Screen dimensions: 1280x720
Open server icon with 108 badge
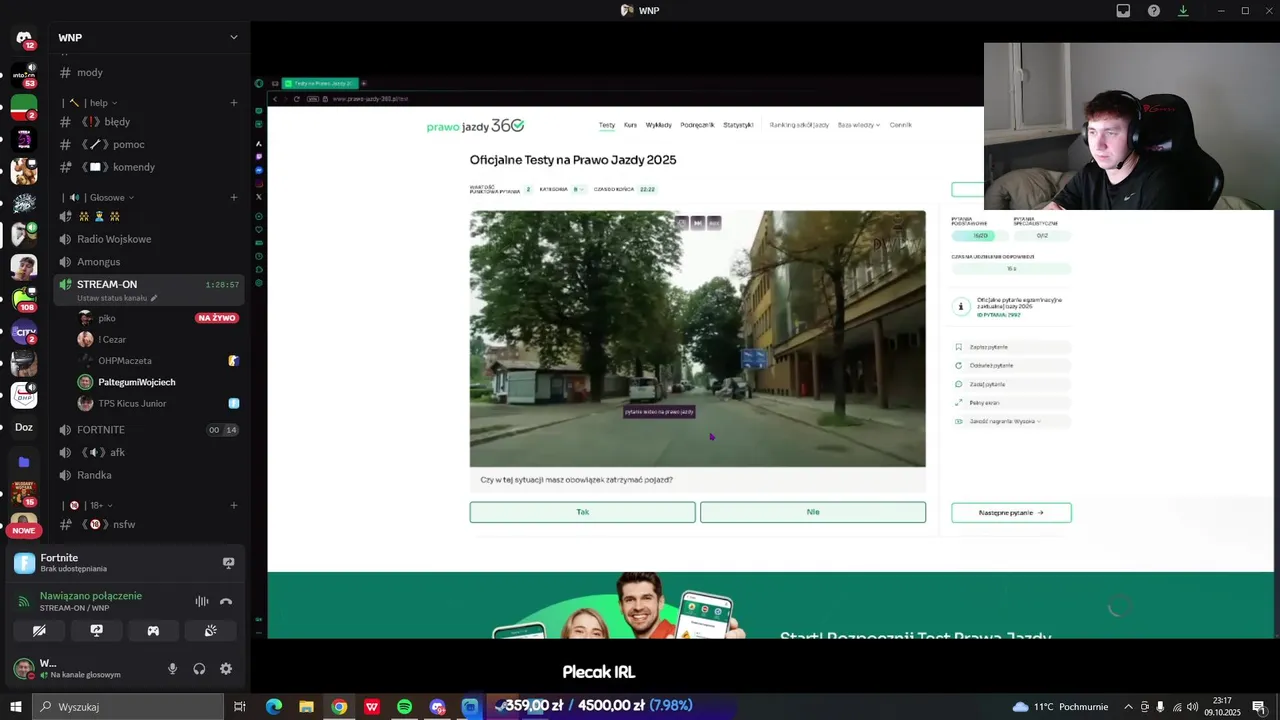[24, 299]
